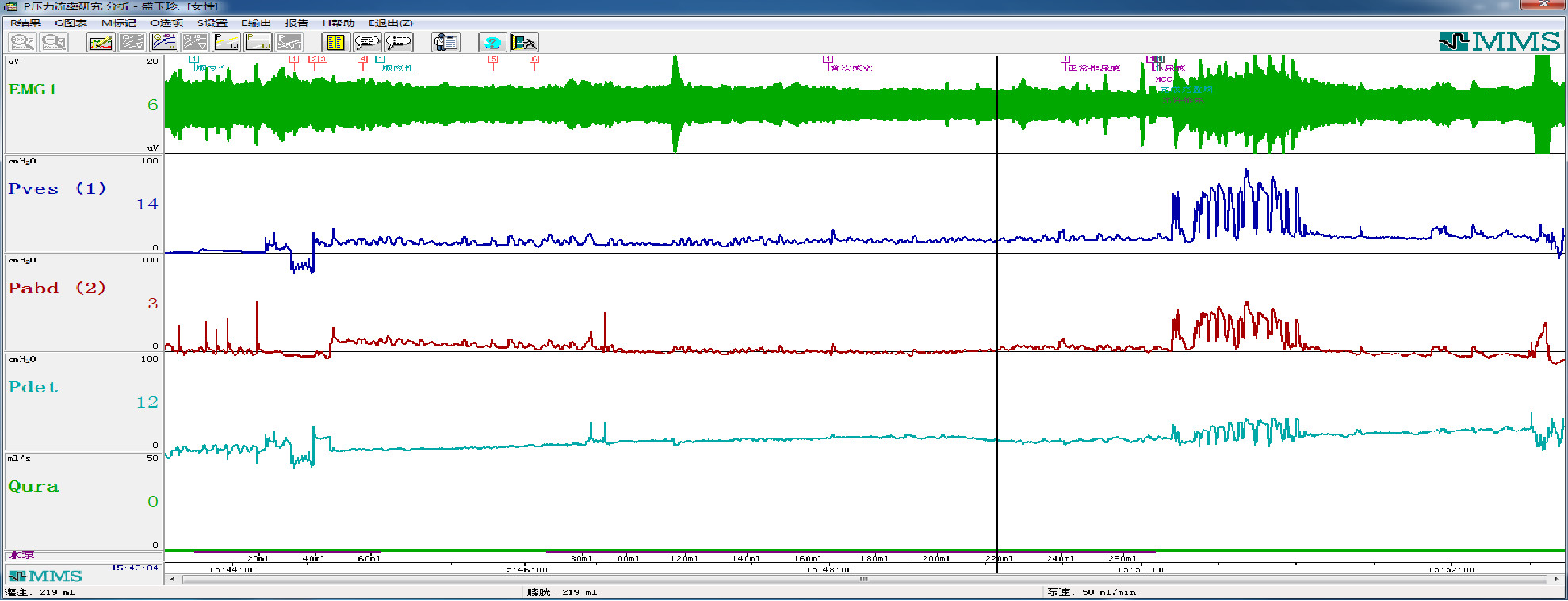Viewport: 1568px width, 601px height.
Task: Open the R结果 menu
Action: coord(26,23)
